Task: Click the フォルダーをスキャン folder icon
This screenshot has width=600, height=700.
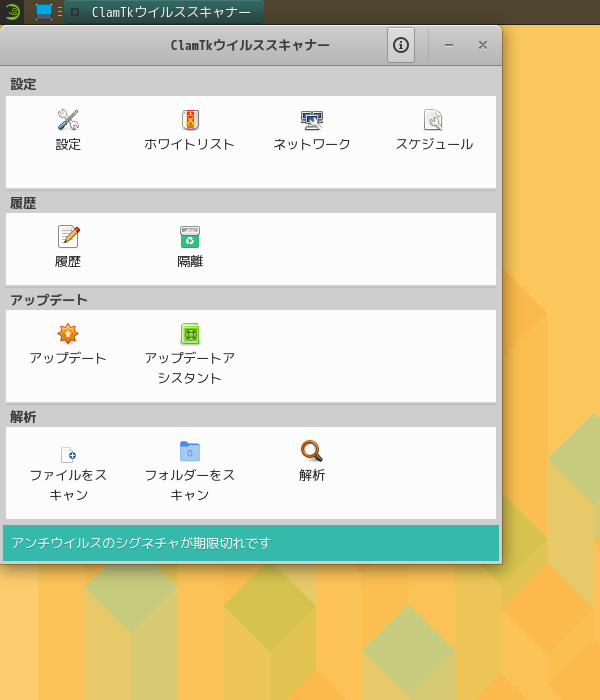Action: click(x=190, y=451)
